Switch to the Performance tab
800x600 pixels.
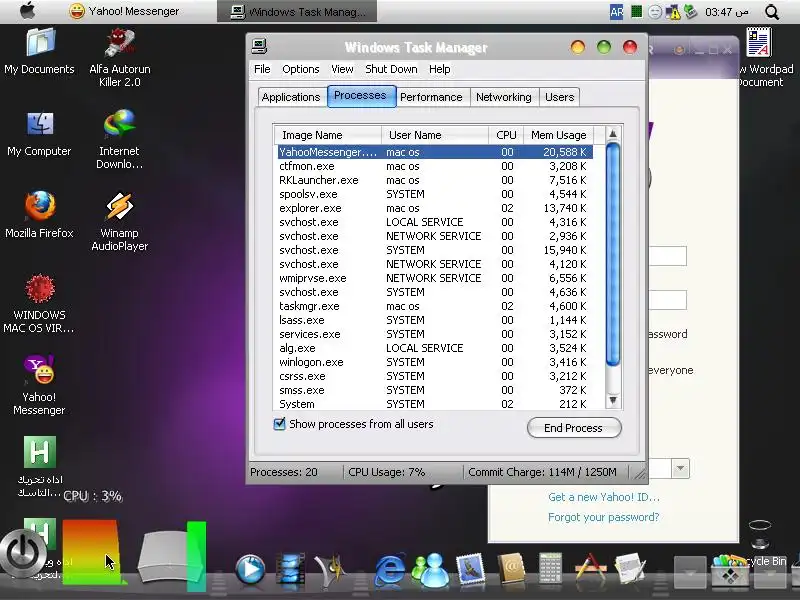click(x=431, y=97)
